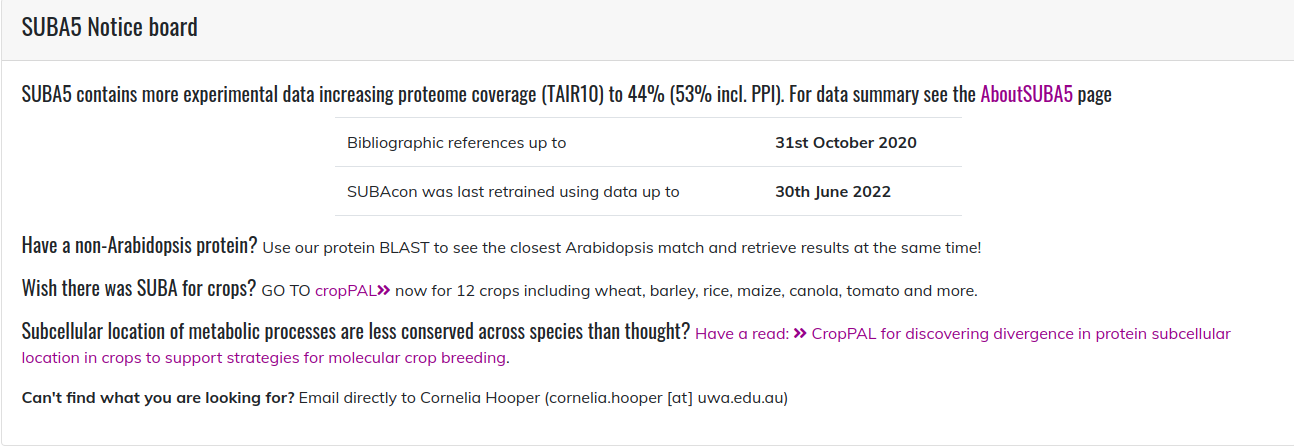The width and height of the screenshot is (1294, 447).
Task: Click the cropPAL link
Action: coord(345,291)
